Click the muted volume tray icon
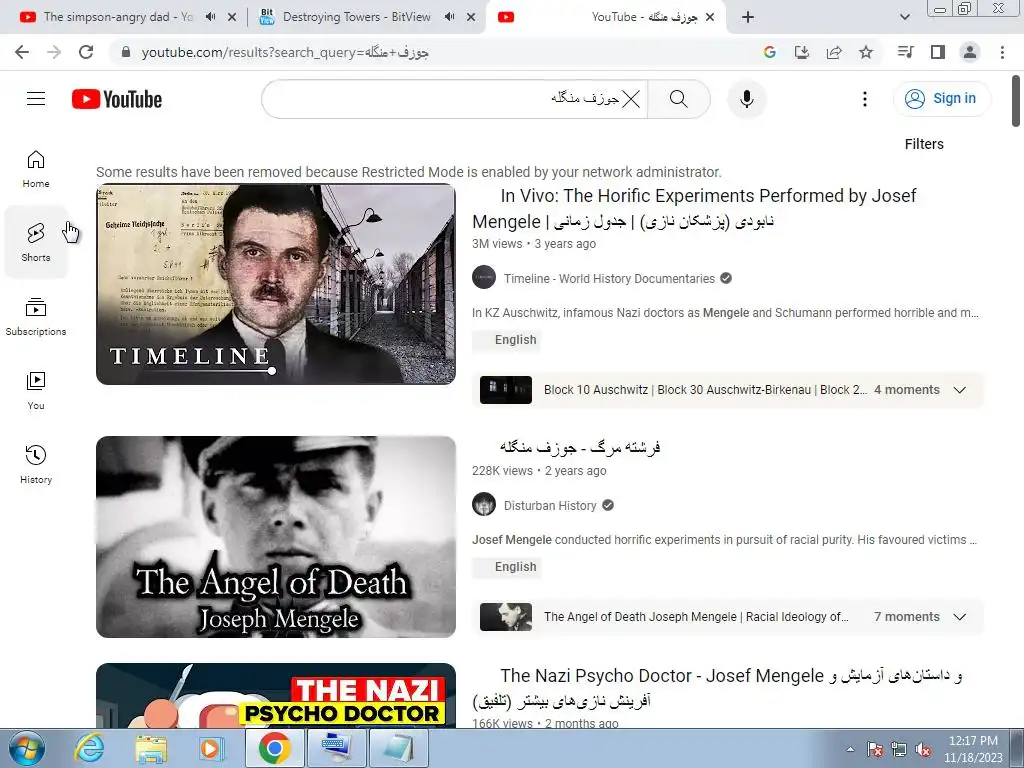 923,750
